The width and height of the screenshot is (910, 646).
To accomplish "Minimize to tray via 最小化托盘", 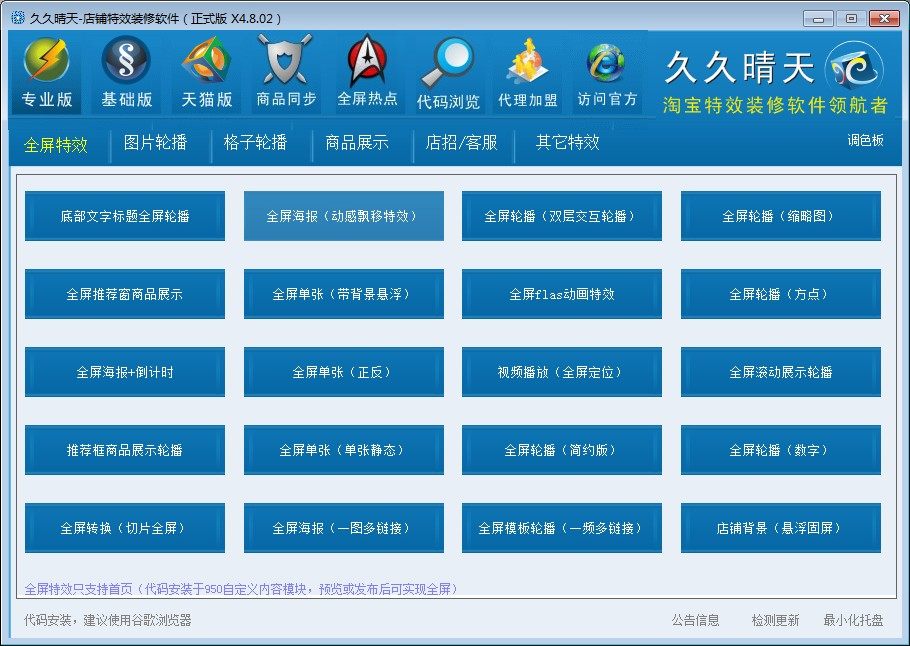I will [853, 620].
